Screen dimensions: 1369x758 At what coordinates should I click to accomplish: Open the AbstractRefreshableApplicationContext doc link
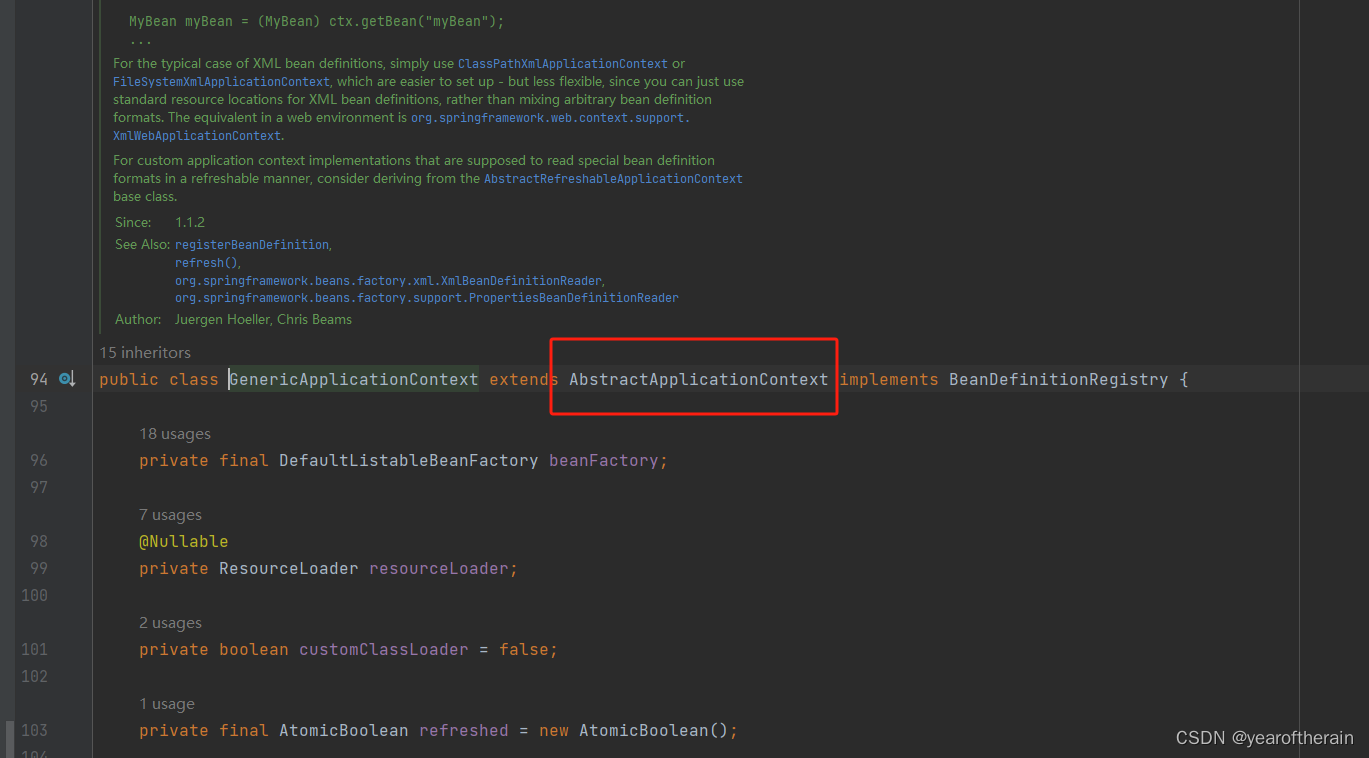point(613,179)
